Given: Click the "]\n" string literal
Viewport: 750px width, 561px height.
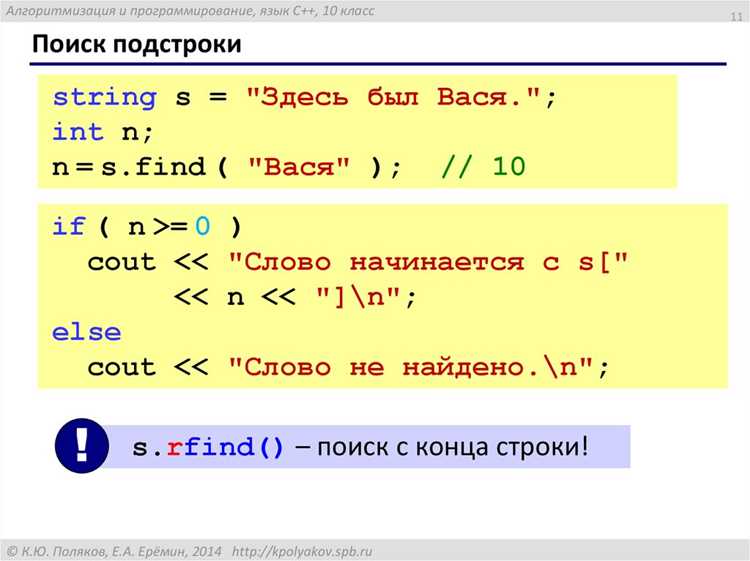Looking at the screenshot, I should [359, 297].
